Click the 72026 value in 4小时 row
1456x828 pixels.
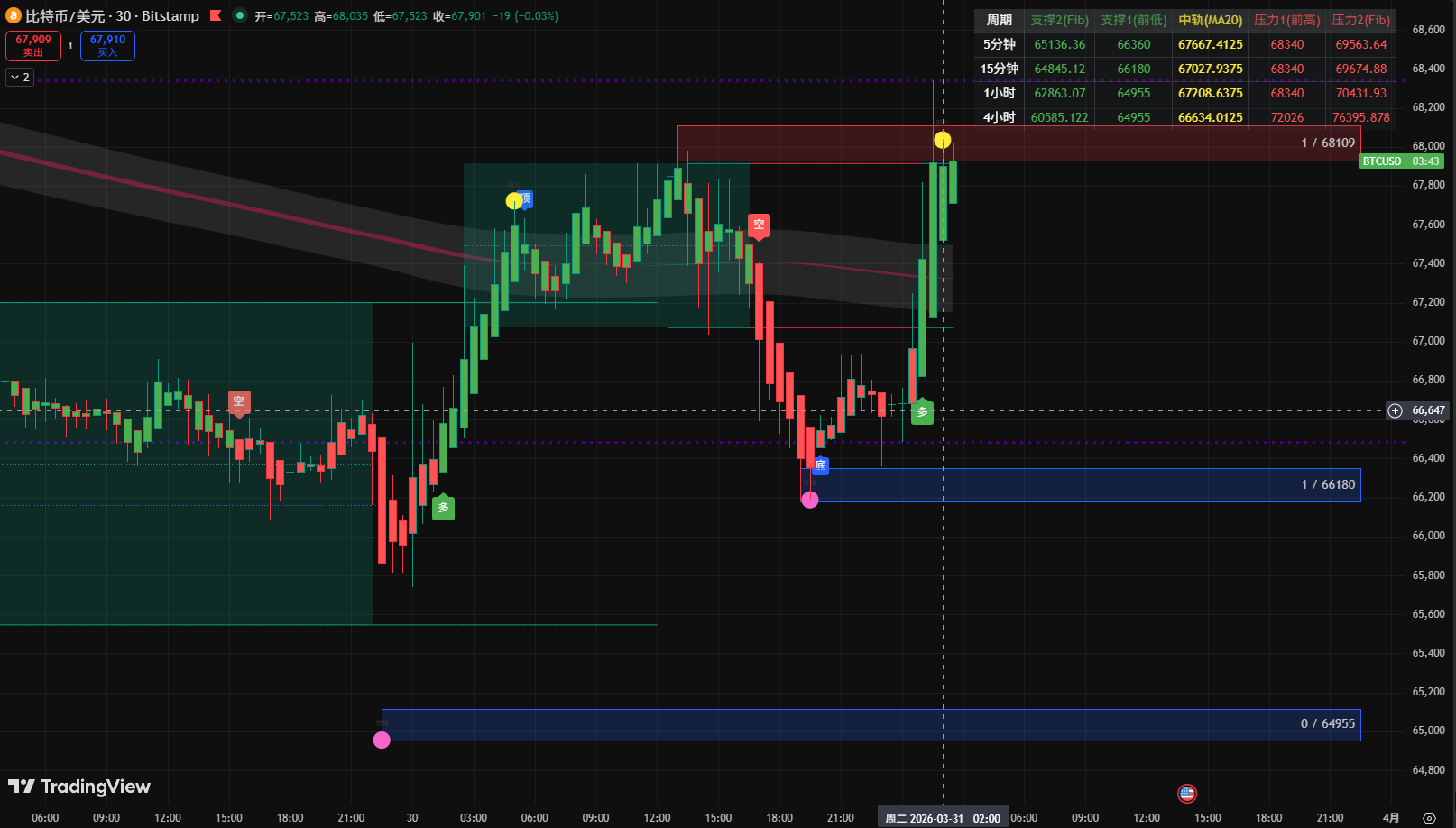coord(1287,117)
